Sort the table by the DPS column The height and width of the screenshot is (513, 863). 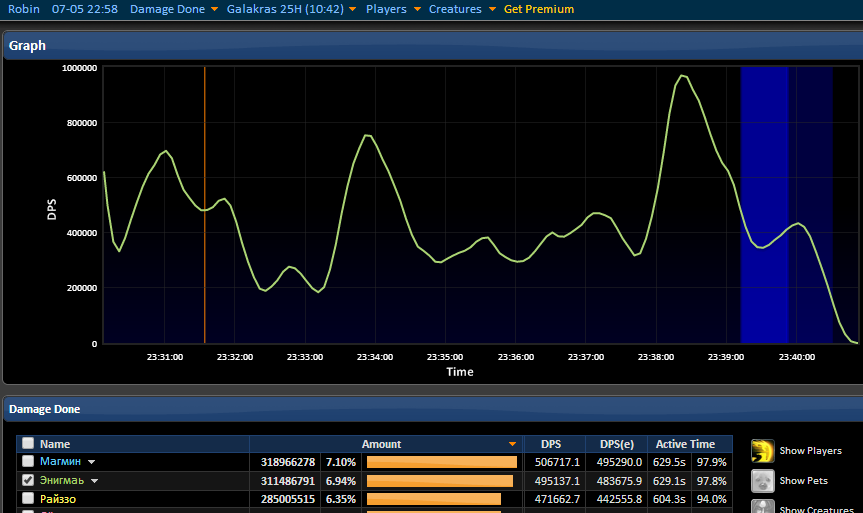[551, 444]
